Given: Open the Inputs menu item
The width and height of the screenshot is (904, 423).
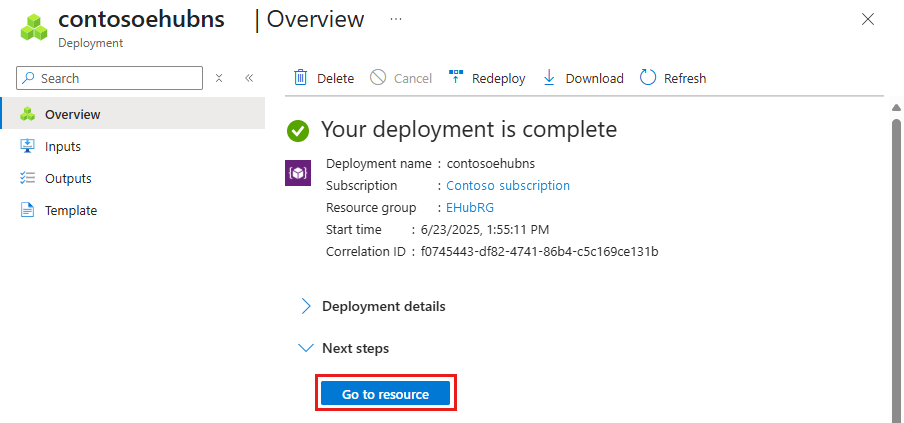Looking at the screenshot, I should (x=63, y=146).
